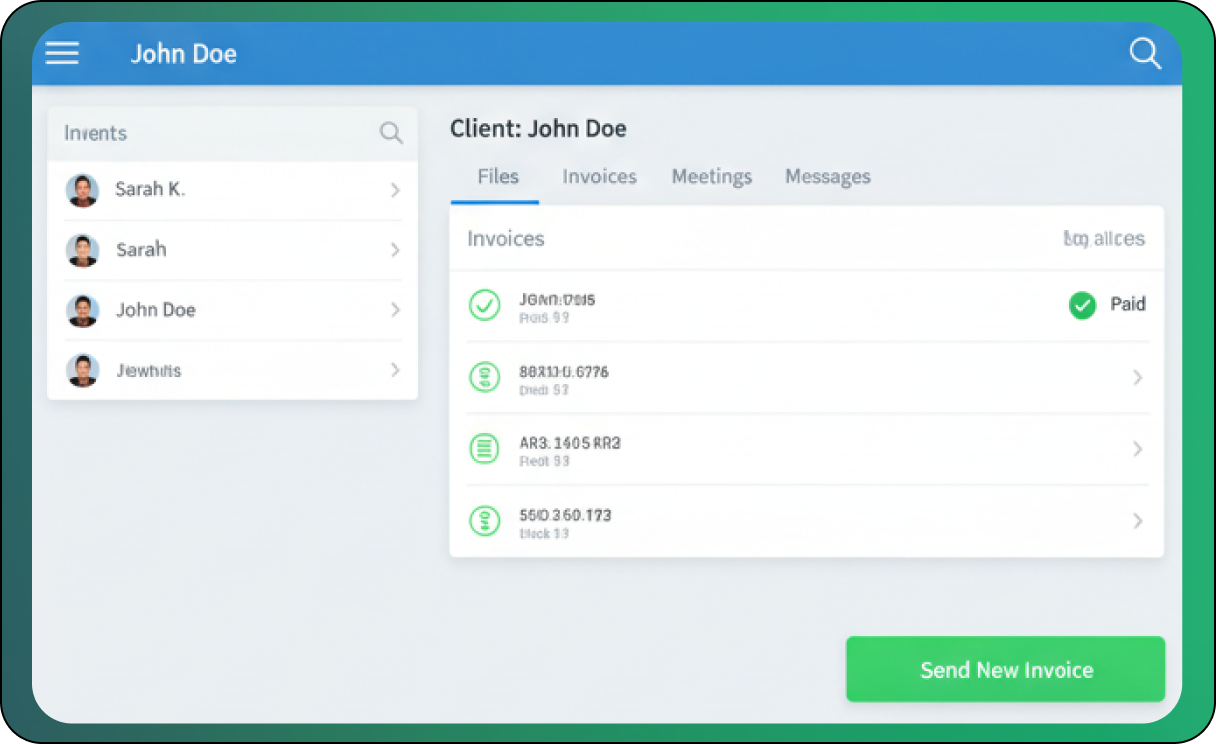1216x744 pixels.
Task: Expand the Jewhitis row chevron
Action: [x=395, y=370]
